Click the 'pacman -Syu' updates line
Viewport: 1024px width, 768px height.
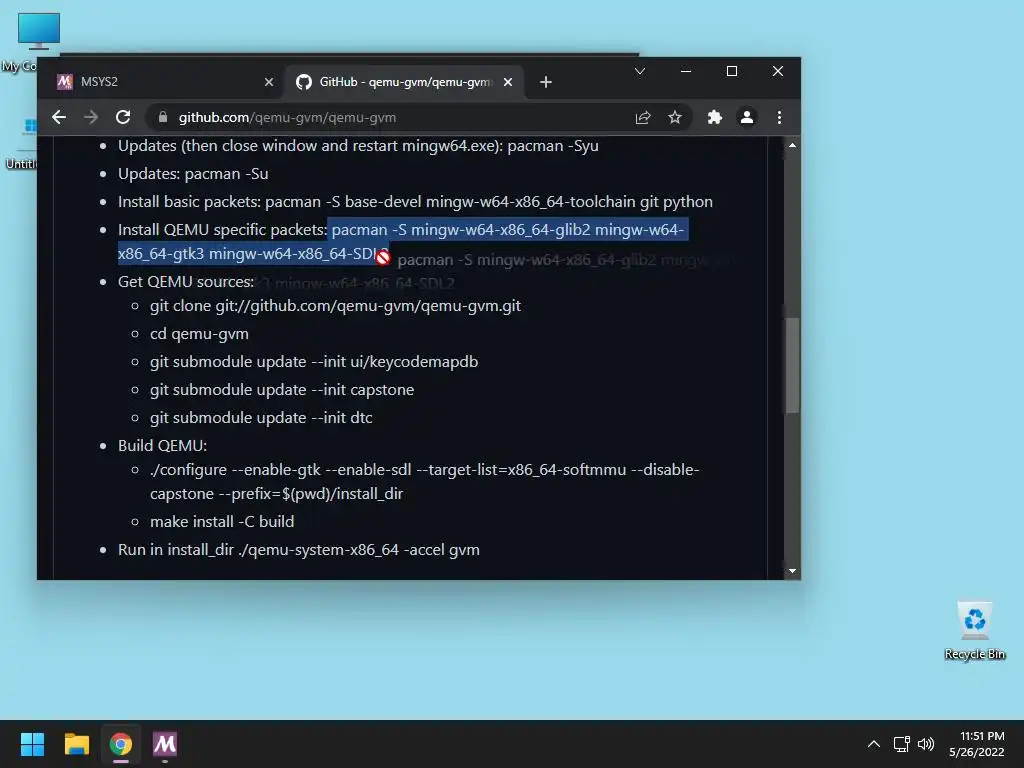pyautogui.click(x=358, y=146)
